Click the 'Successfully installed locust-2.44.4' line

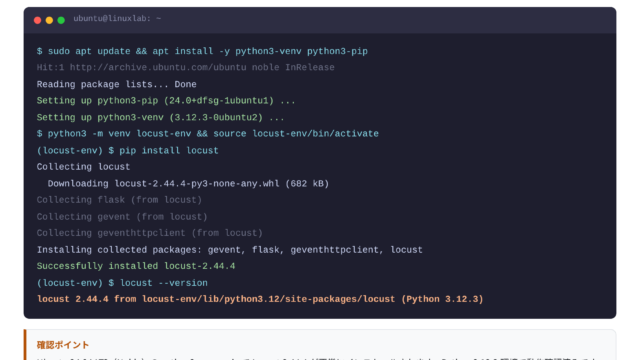[x=136, y=266]
